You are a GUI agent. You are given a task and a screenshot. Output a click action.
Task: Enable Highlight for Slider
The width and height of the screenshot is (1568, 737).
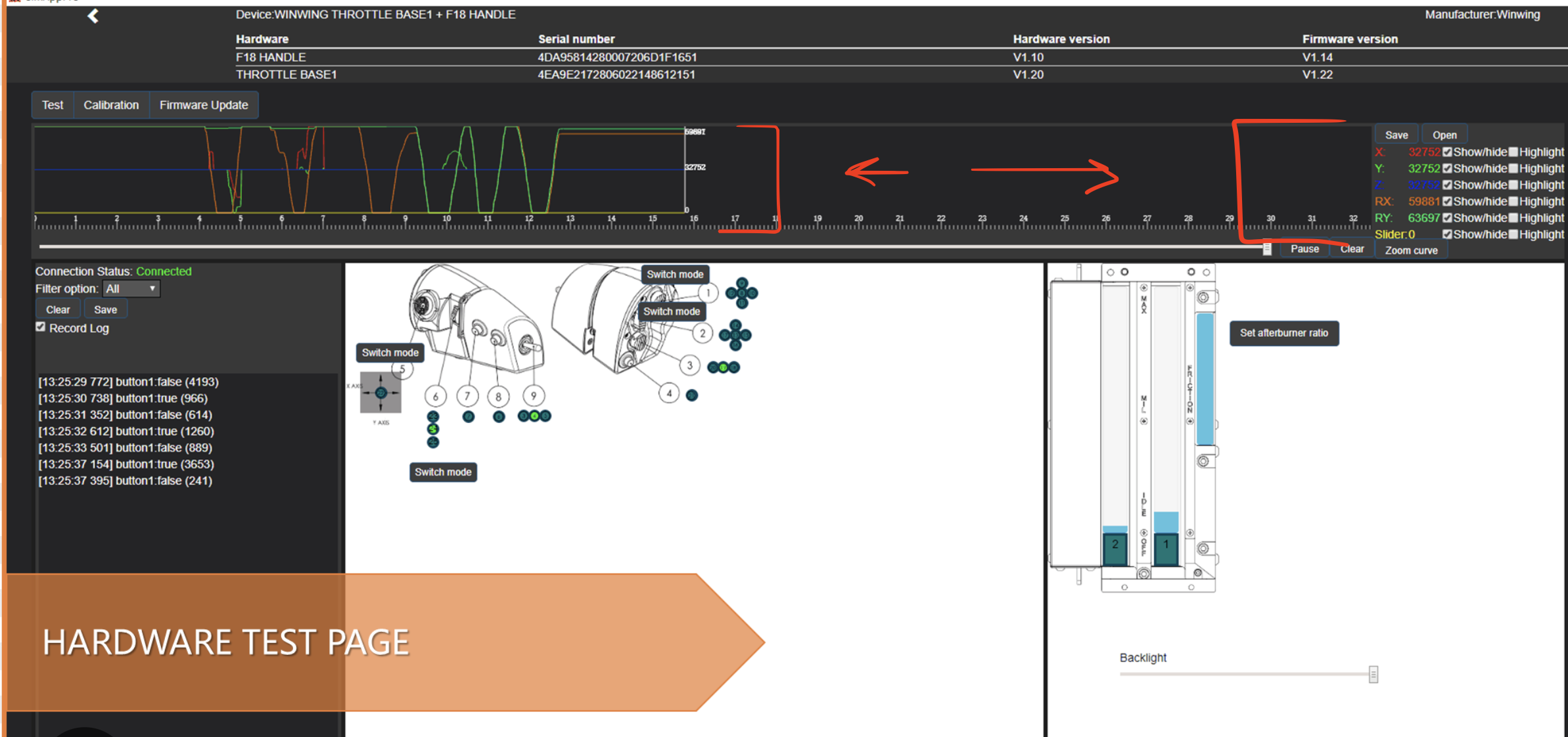1513,234
